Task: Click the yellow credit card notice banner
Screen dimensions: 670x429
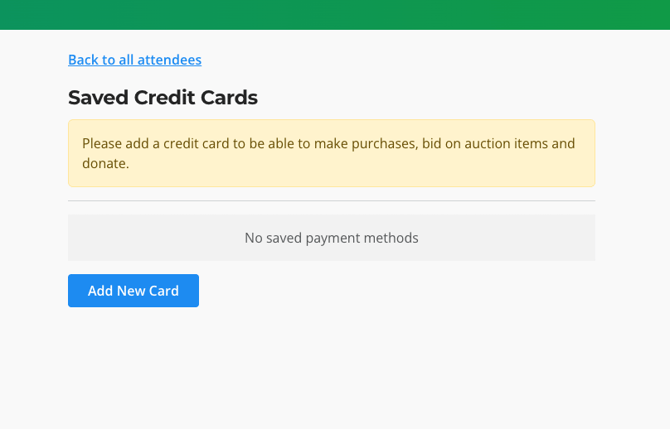Action: pos(331,153)
